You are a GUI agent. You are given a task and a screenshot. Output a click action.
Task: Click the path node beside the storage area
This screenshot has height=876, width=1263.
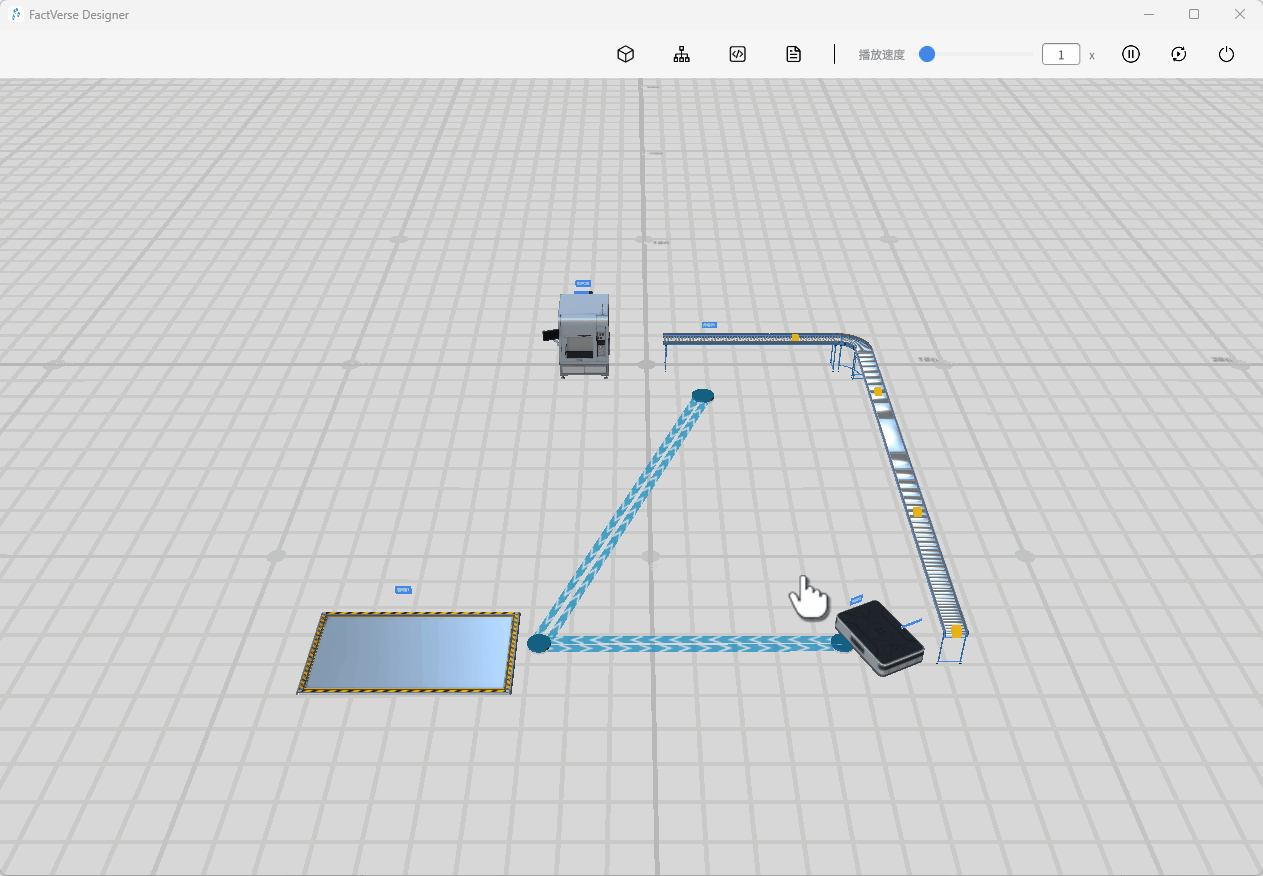point(539,643)
